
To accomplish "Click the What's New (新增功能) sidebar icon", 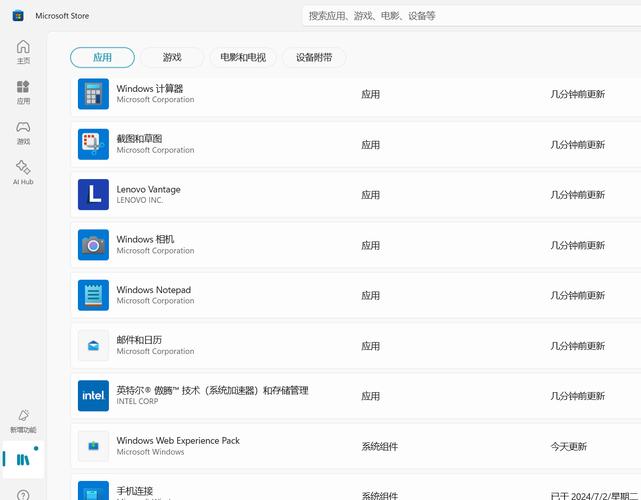I will point(23,421).
